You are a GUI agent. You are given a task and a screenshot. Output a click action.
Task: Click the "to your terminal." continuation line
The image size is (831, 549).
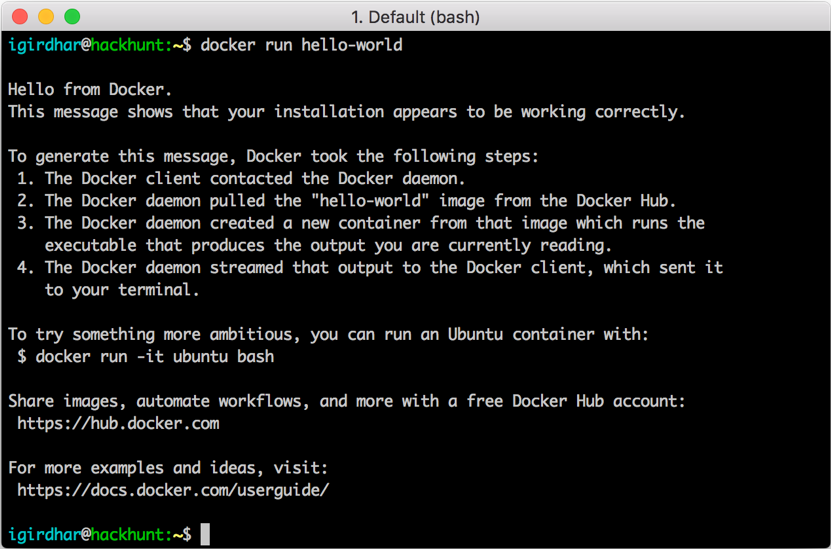click(122, 290)
